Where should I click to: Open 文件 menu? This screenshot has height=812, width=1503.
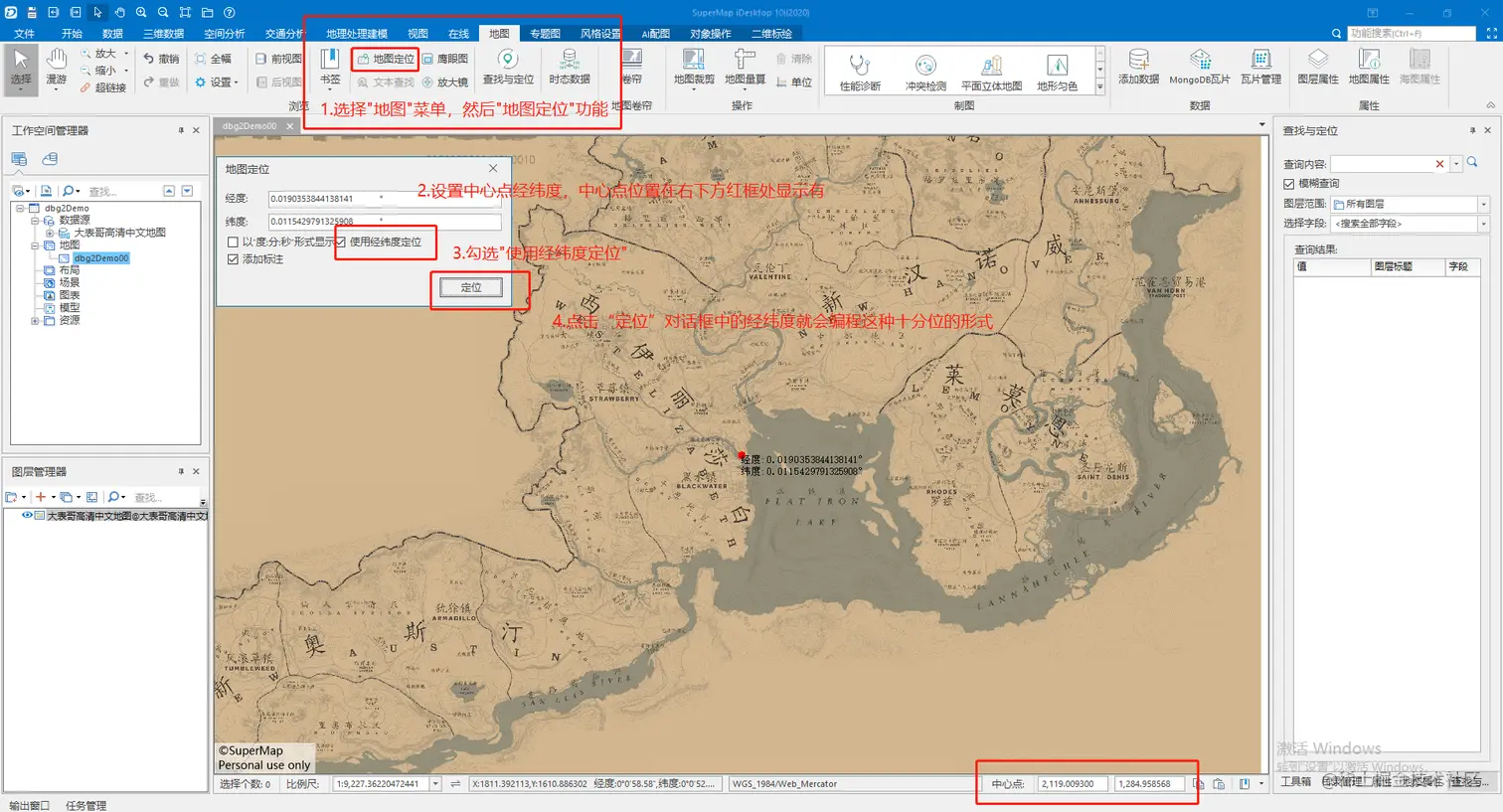point(24,34)
